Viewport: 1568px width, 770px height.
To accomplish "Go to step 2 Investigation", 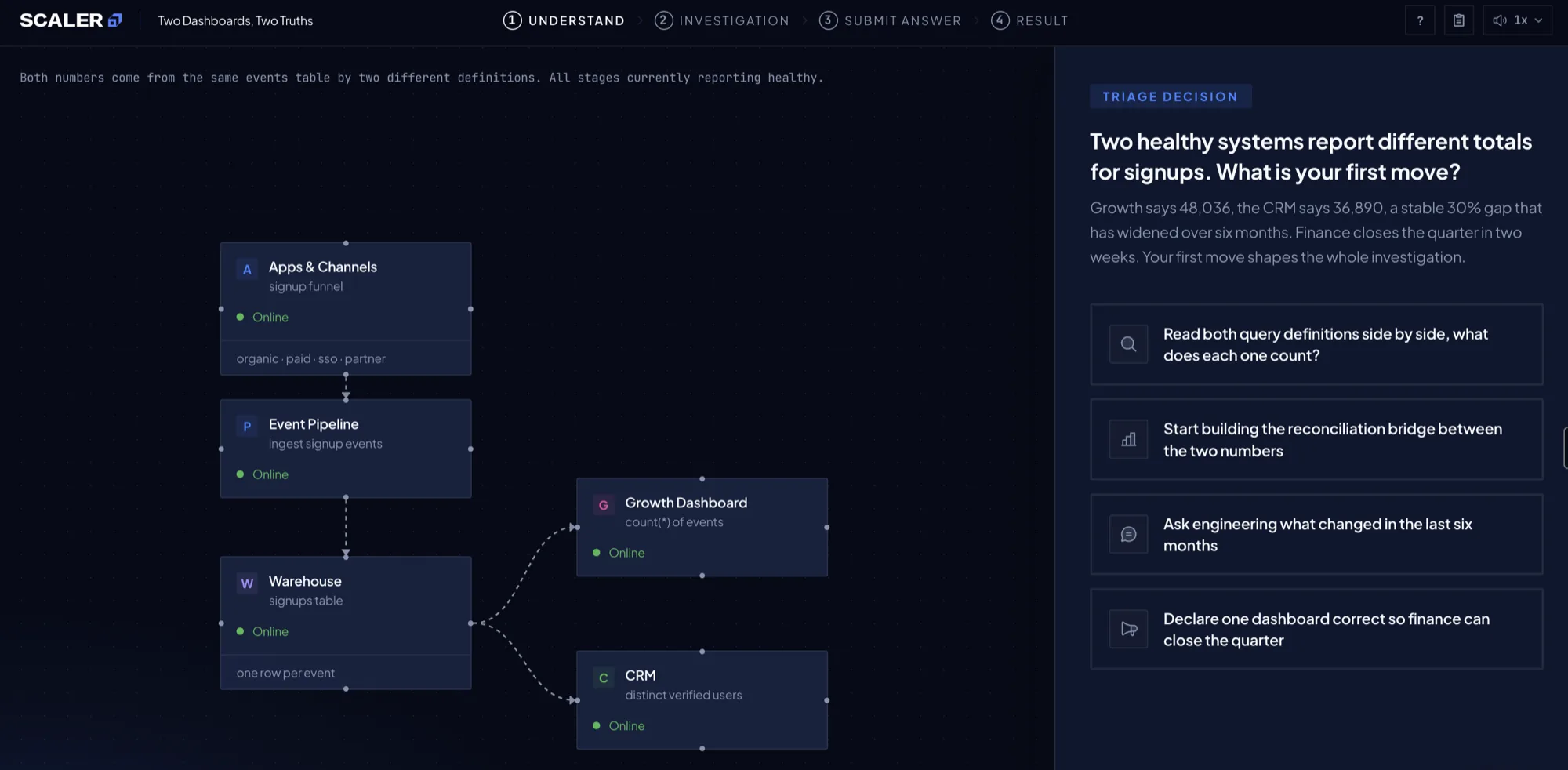I will click(722, 20).
